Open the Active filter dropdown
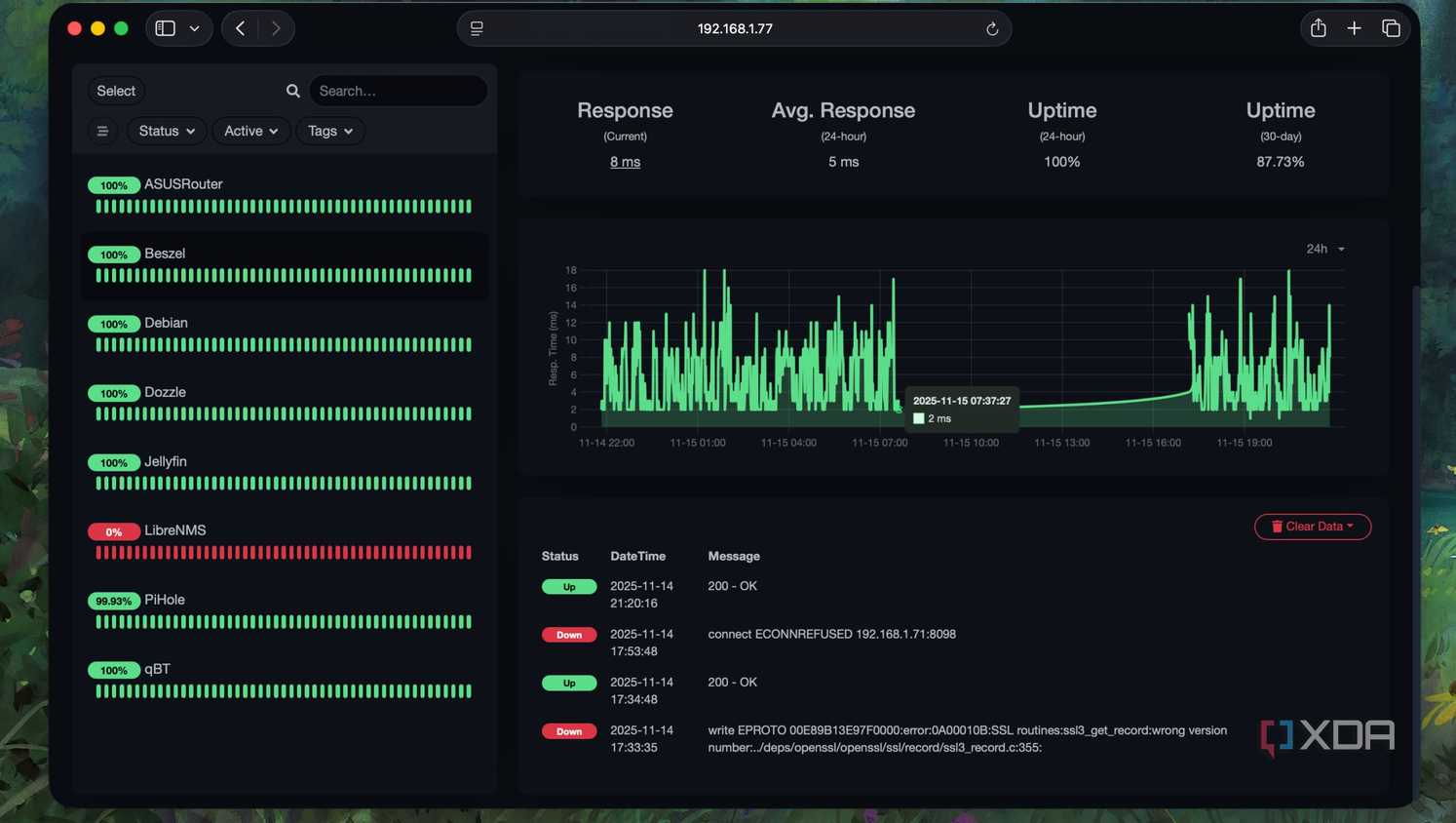This screenshot has width=1456, height=823. point(251,131)
